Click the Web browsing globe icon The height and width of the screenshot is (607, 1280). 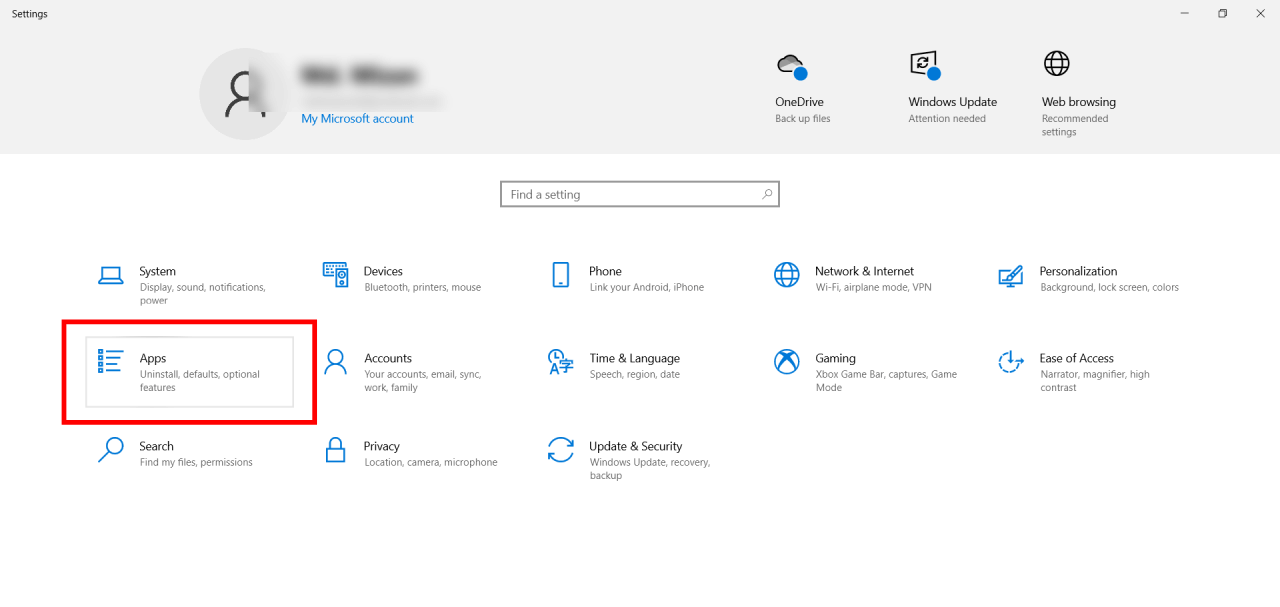[1057, 64]
